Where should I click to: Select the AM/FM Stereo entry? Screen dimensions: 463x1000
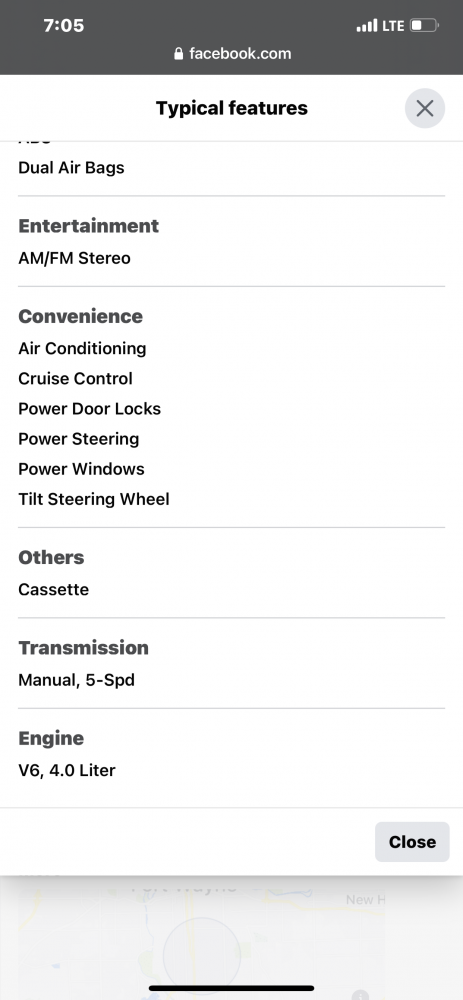(x=74, y=258)
